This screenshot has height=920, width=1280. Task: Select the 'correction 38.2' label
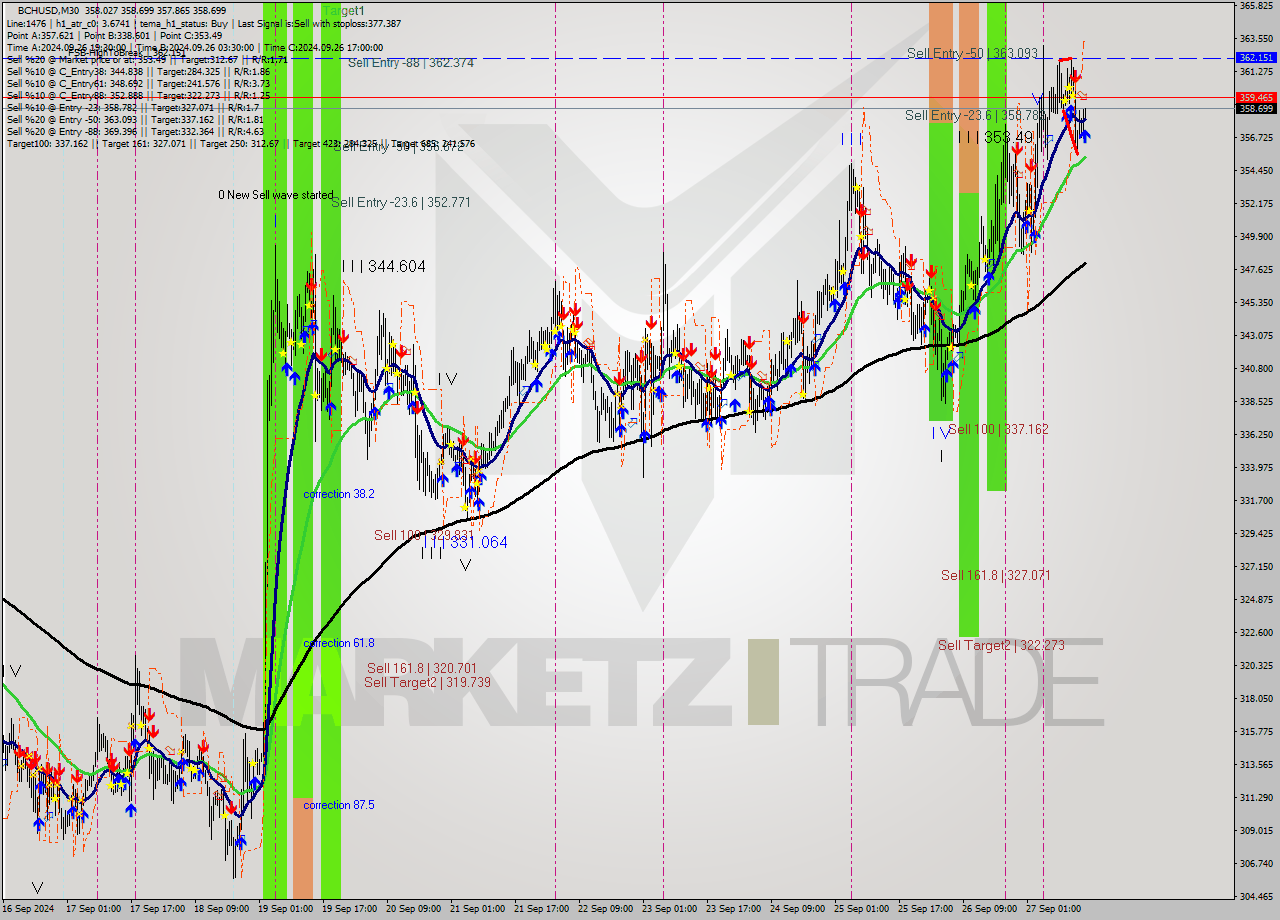[339, 494]
